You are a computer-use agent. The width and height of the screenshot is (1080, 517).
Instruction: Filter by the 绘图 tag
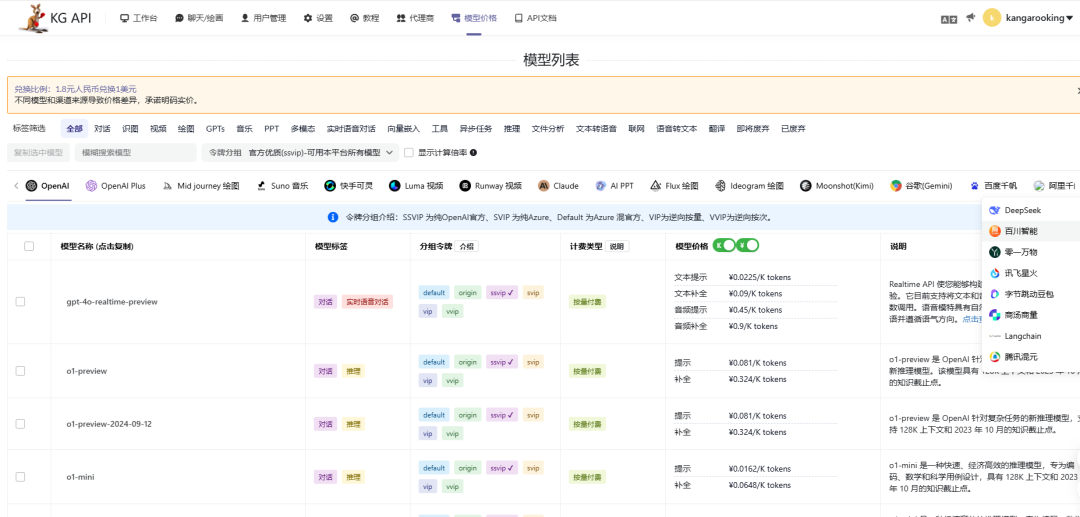pyautogui.click(x=186, y=129)
